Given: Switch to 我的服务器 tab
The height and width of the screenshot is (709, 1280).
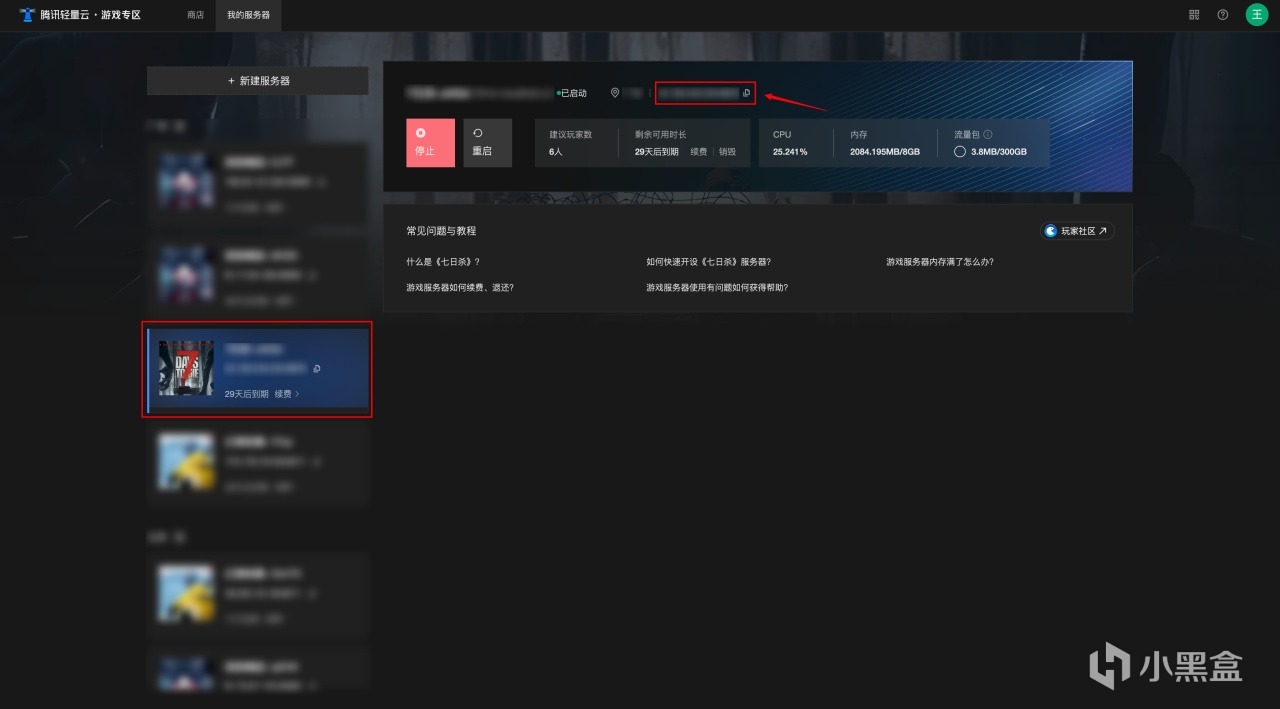Looking at the screenshot, I should pos(249,15).
